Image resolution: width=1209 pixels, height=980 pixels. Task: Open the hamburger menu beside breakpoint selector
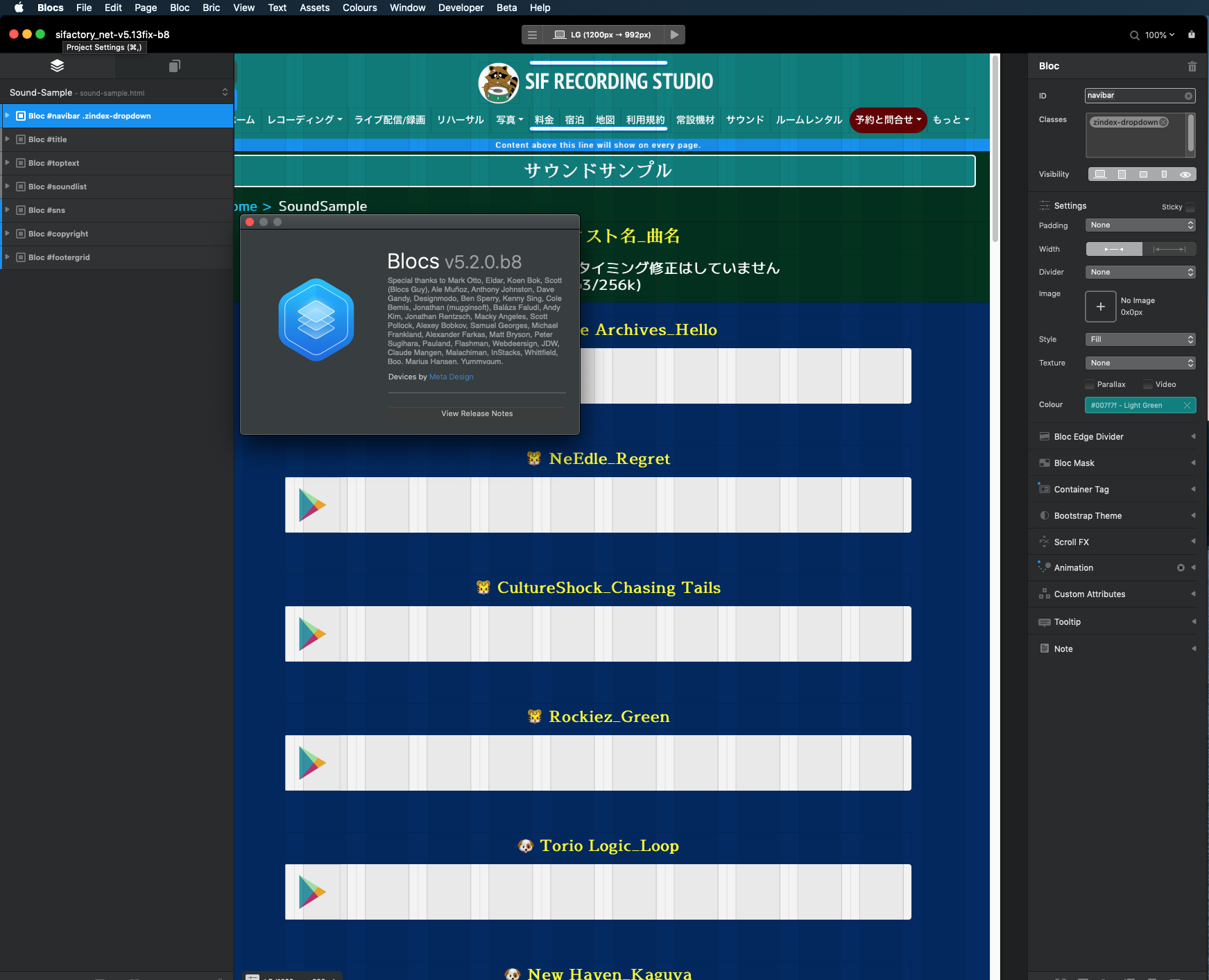[532, 35]
